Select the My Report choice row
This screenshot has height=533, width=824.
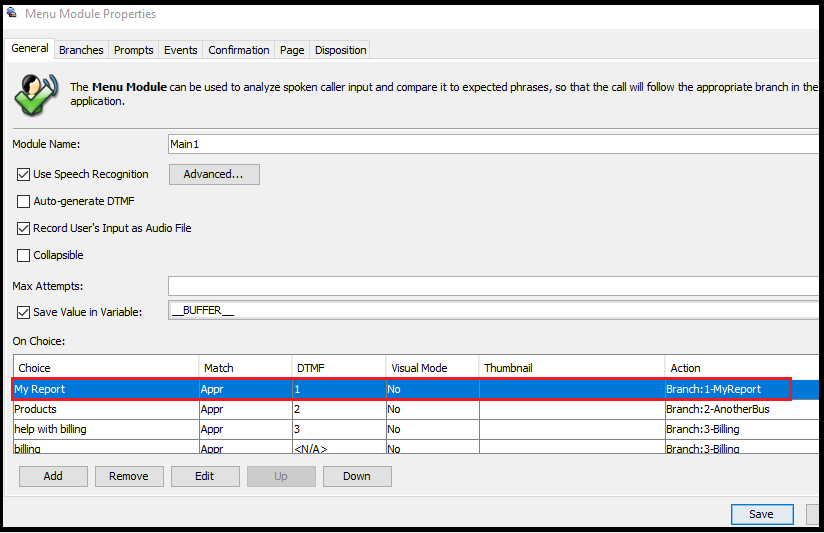416,390
